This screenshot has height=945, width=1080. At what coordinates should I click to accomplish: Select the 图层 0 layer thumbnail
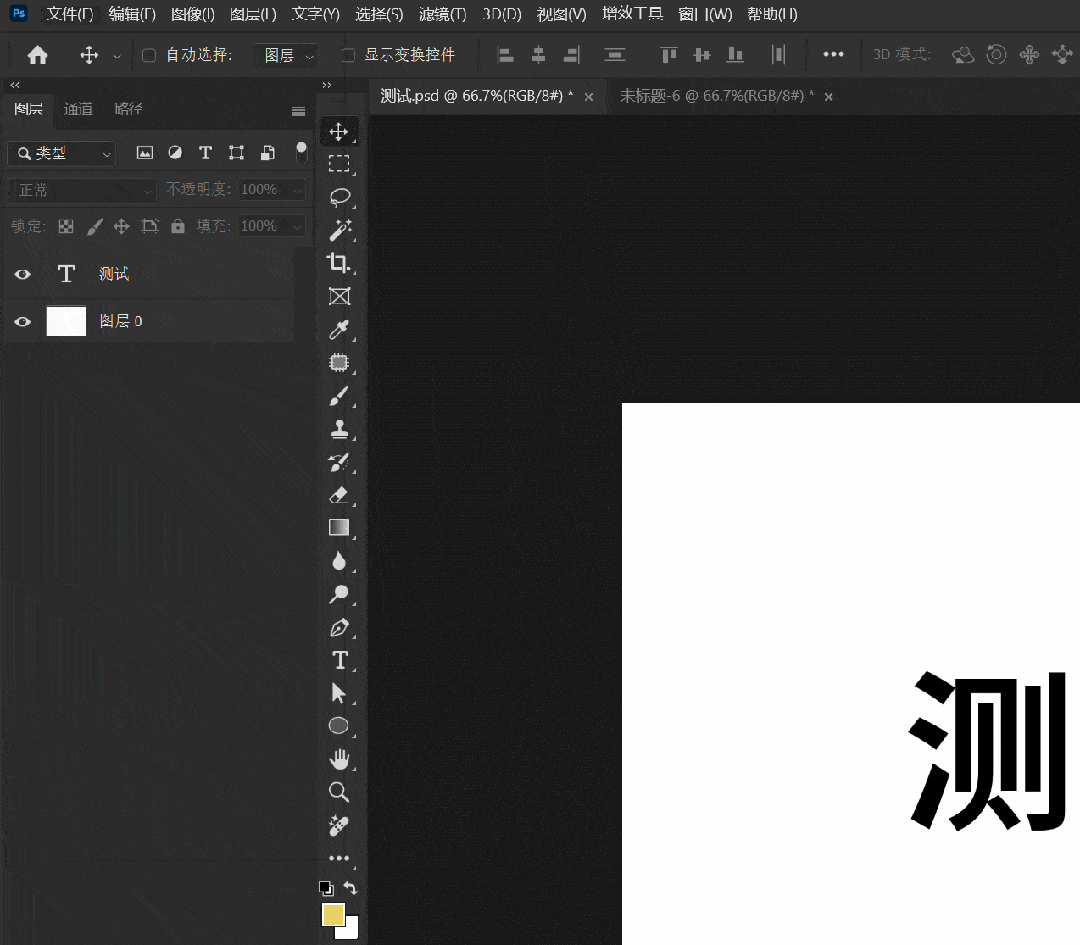[x=66, y=321]
